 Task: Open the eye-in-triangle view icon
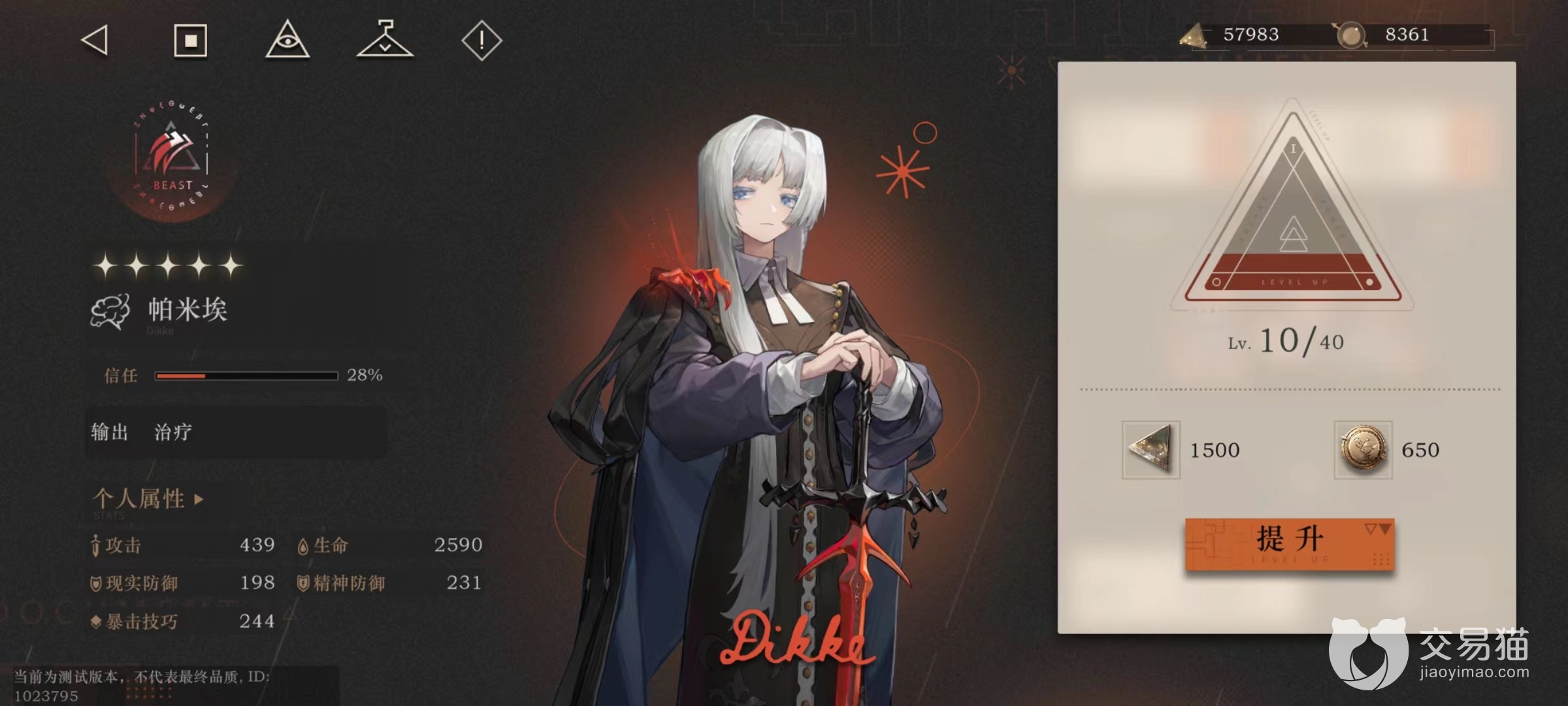tap(287, 40)
